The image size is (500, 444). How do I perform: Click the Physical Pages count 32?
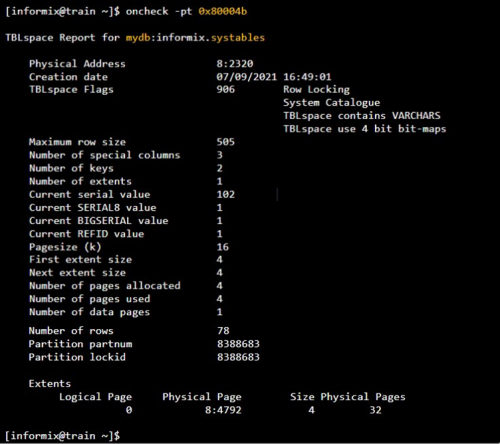[x=375, y=410]
